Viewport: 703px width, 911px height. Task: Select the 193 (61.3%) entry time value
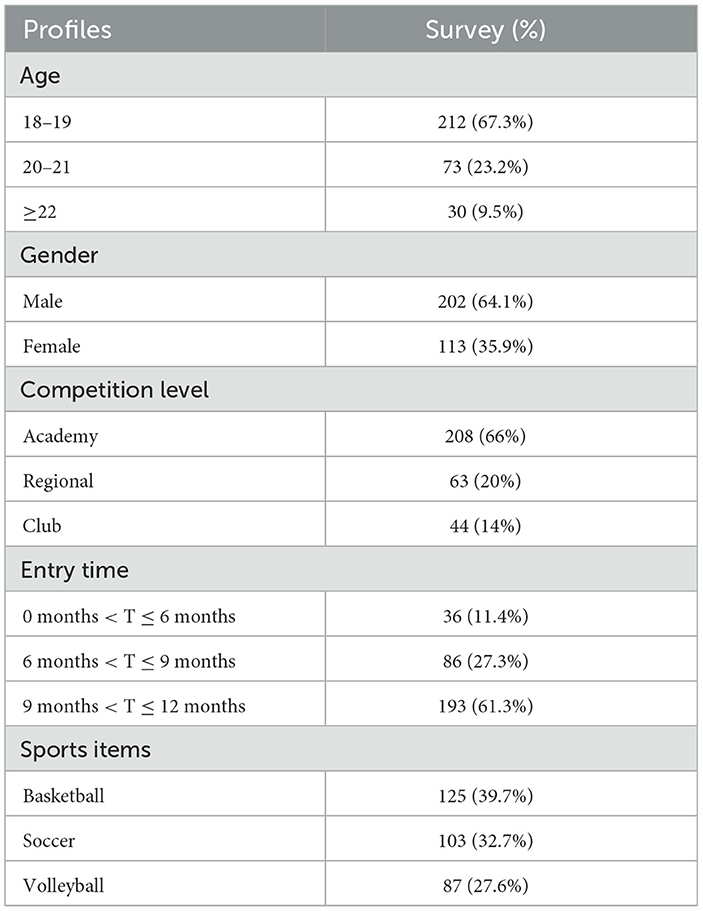click(485, 706)
